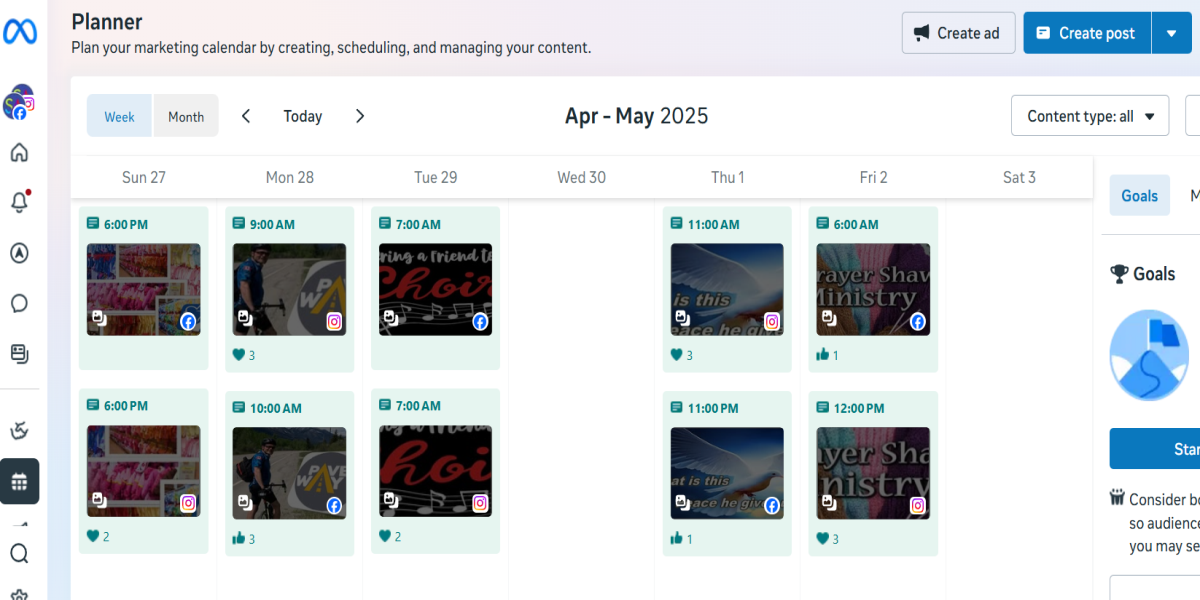Select the Planner calendar icon in sidebar
1200x600 pixels.
(x=19, y=481)
